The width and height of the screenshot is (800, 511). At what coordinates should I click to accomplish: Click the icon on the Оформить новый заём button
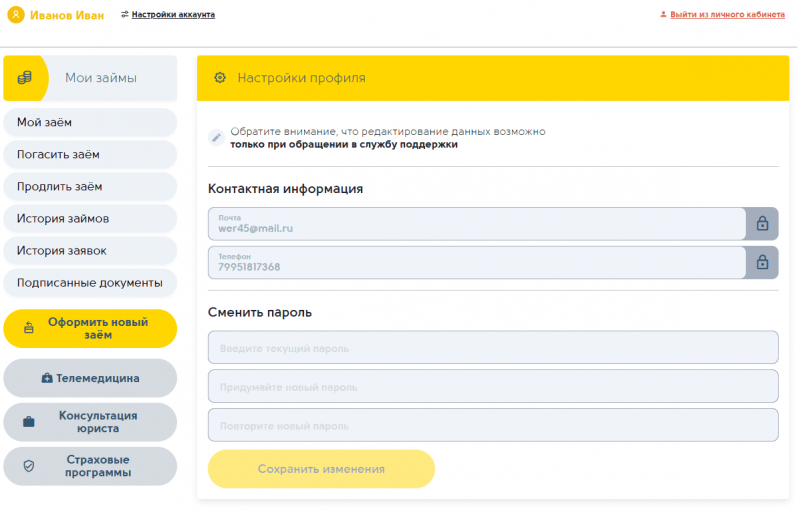pyautogui.click(x=29, y=328)
